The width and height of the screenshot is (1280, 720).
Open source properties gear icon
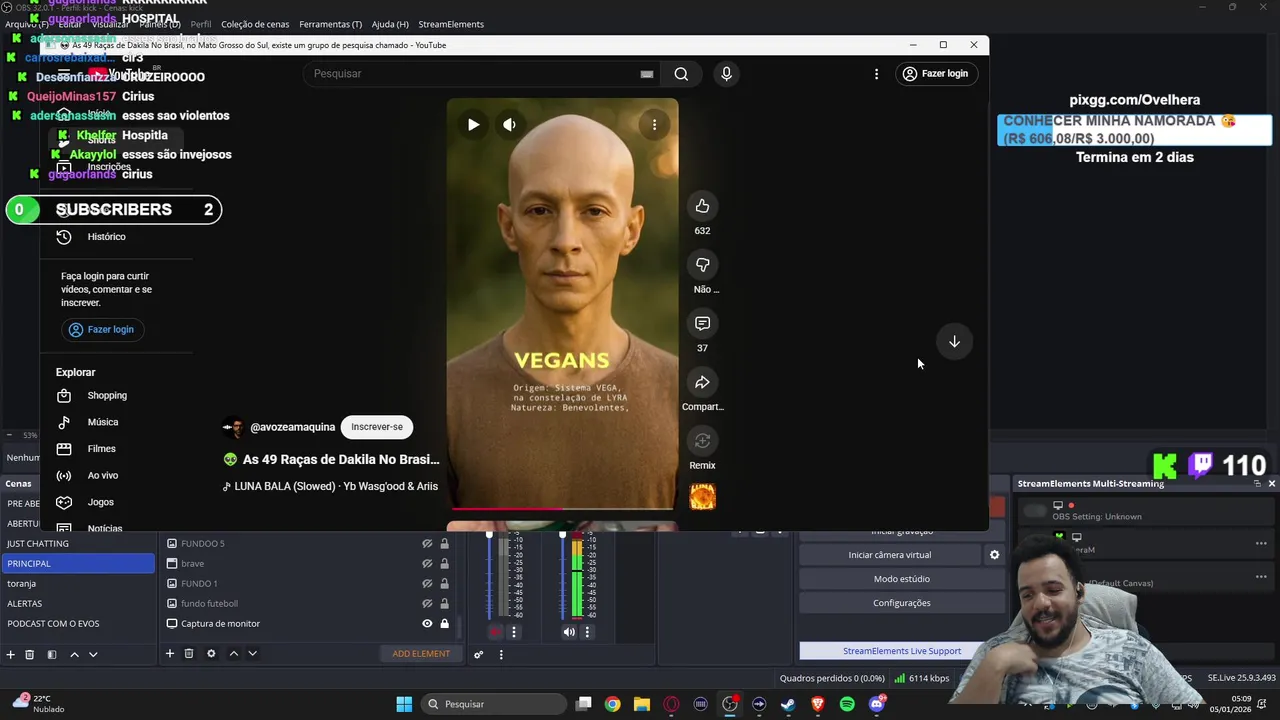(211, 654)
